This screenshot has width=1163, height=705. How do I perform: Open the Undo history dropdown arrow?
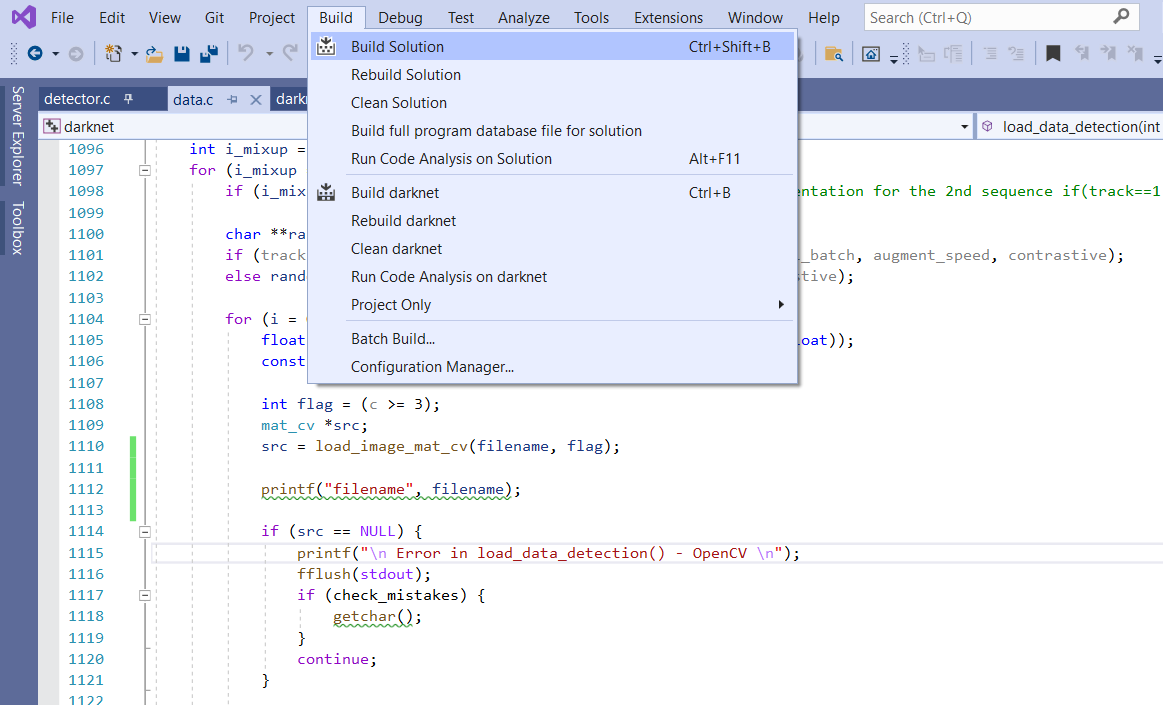point(269,53)
